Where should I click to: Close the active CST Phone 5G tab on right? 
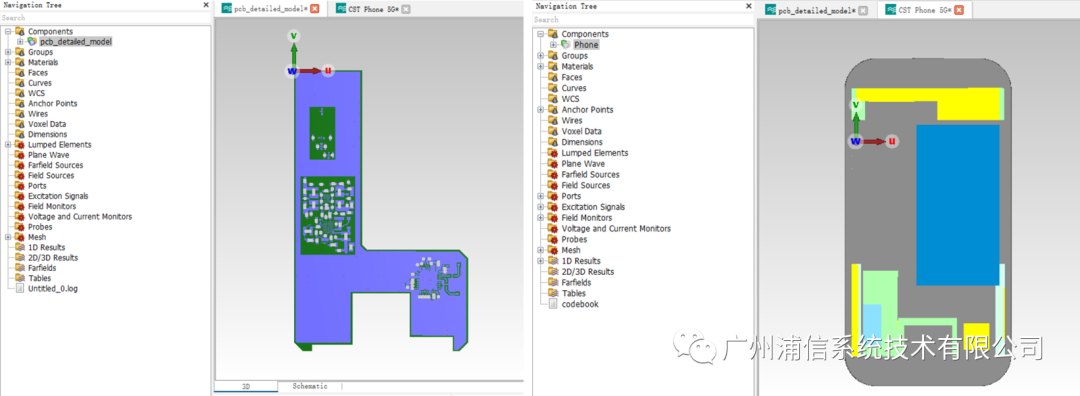(958, 10)
